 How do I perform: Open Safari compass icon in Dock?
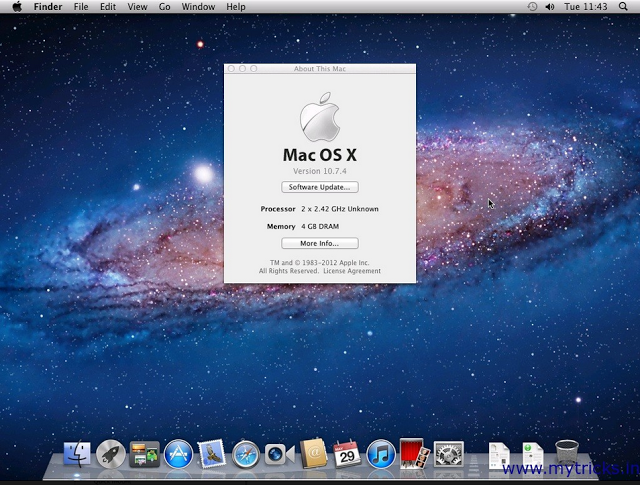[245, 454]
